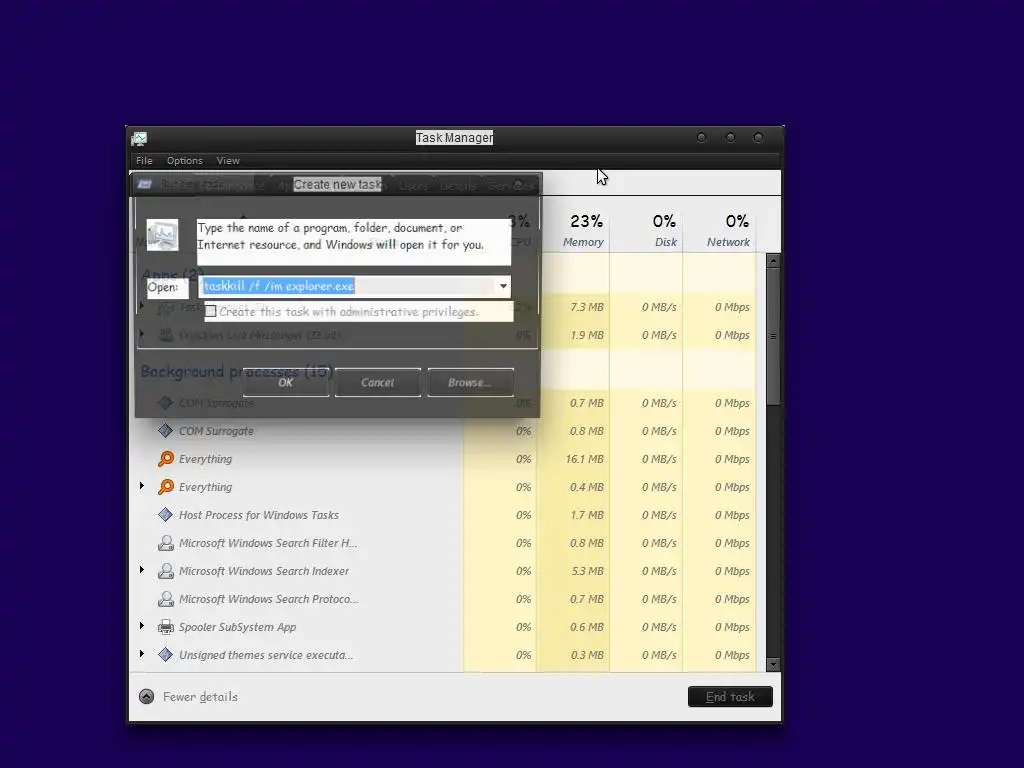Open the Options menu
1024x768 pixels.
coord(185,161)
